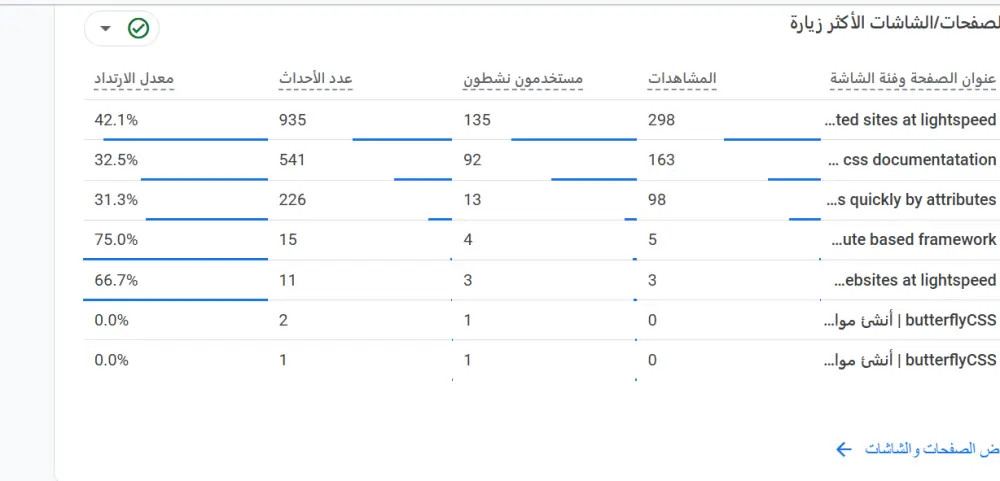Click the 98 views value

pyautogui.click(x=657, y=200)
